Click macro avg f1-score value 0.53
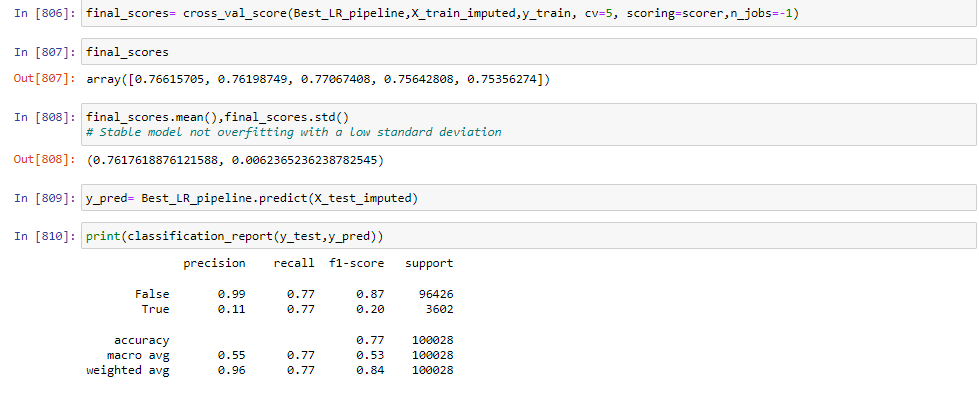The width and height of the screenshot is (979, 404). 370,355
